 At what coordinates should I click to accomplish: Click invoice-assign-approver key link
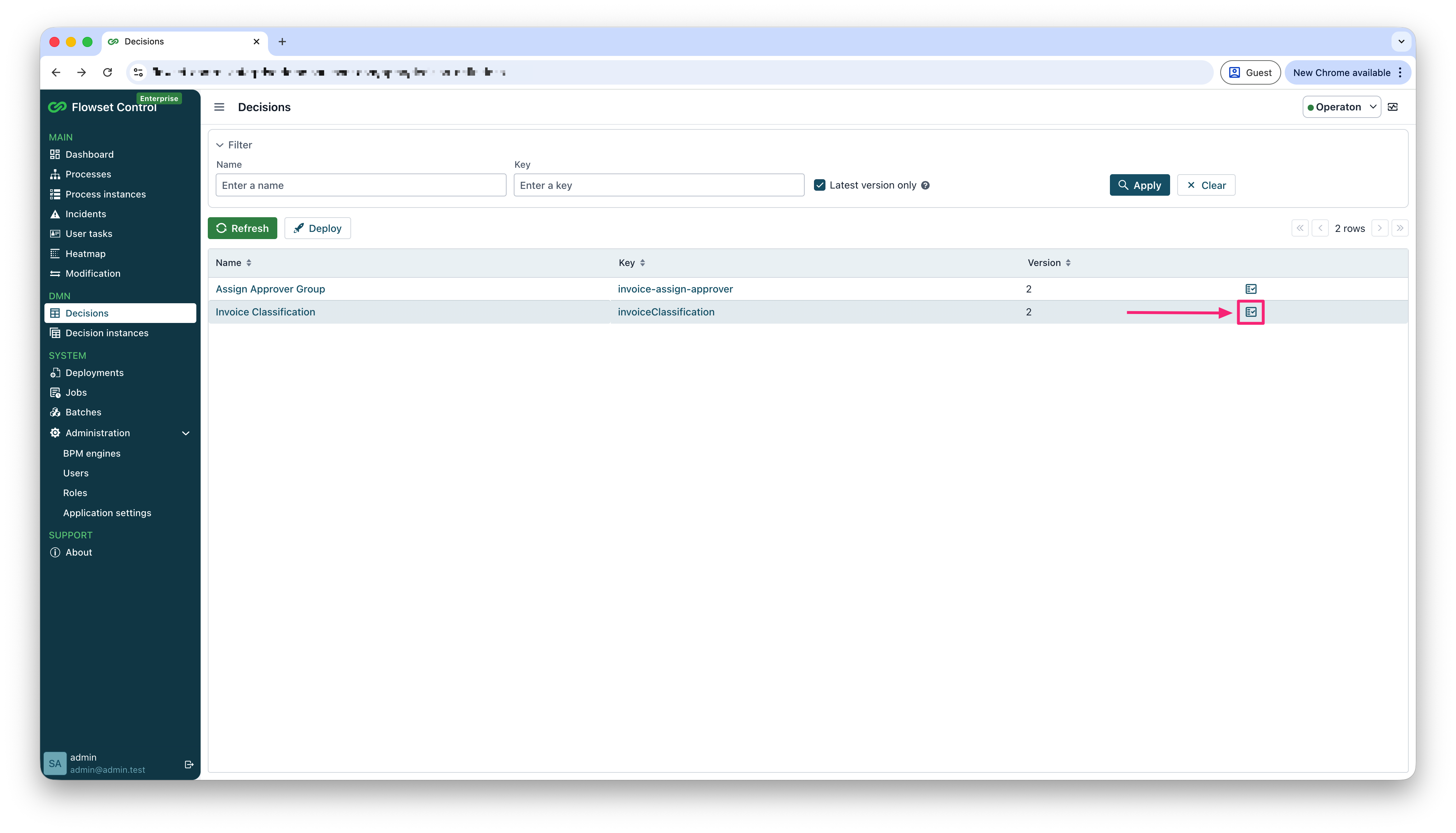click(x=675, y=289)
